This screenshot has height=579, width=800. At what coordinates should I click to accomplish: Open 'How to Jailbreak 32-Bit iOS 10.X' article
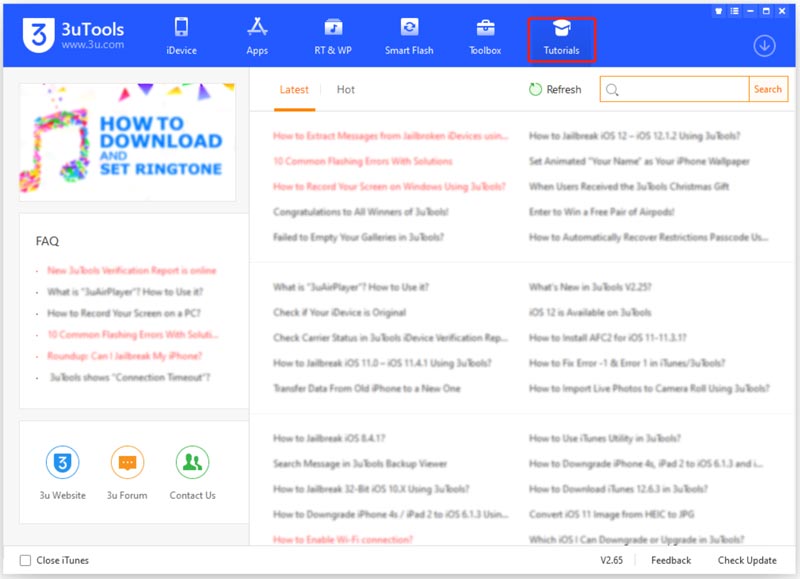[x=371, y=489]
